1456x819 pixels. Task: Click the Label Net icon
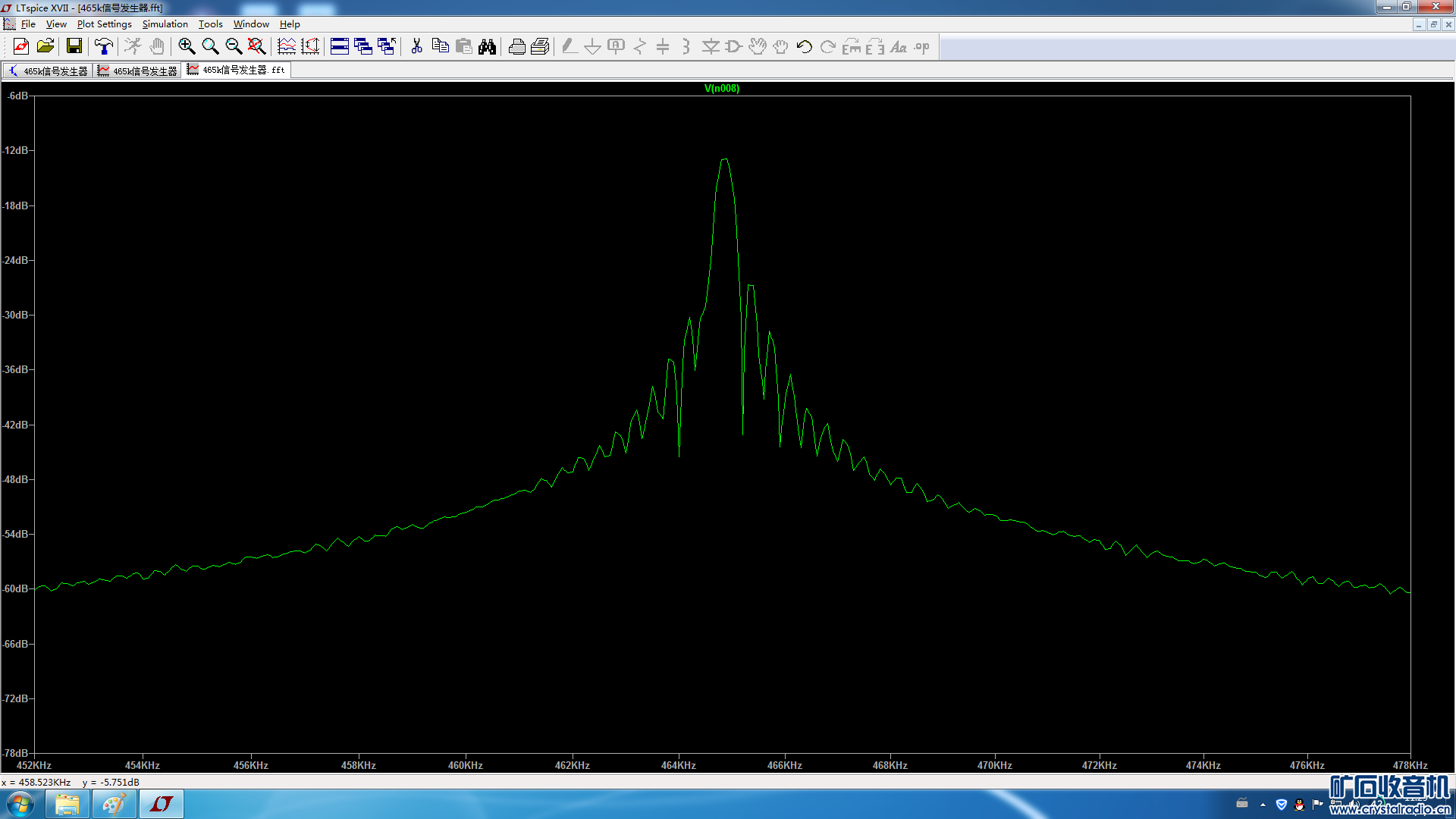click(x=617, y=47)
